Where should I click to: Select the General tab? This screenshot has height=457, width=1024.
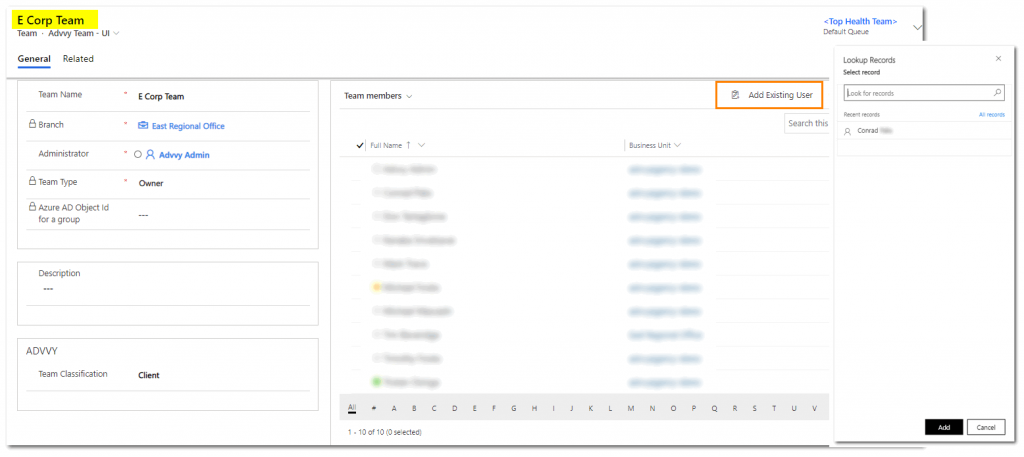pos(34,59)
